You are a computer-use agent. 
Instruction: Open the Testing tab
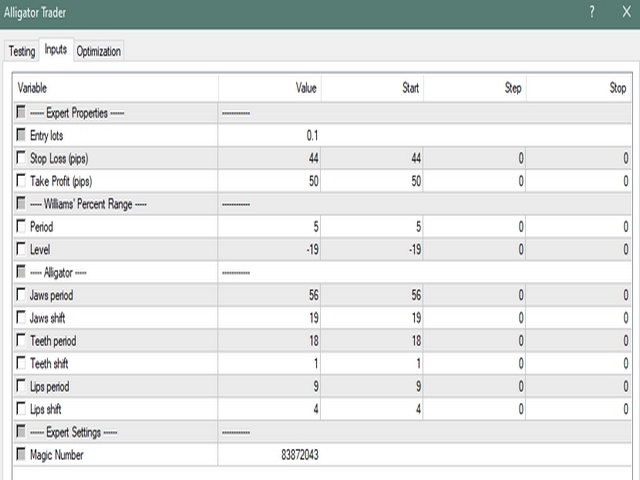coord(21,51)
